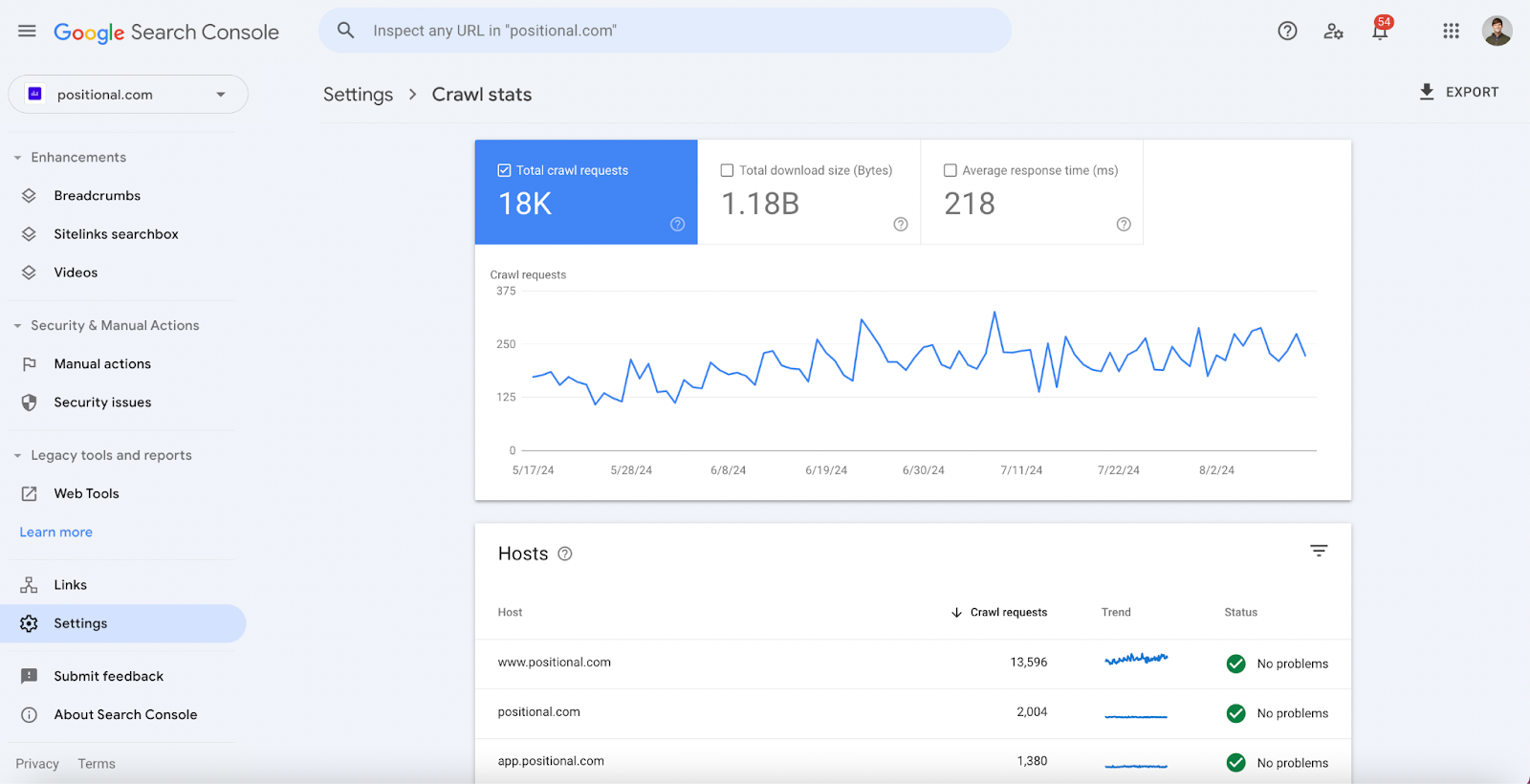1530x784 pixels.
Task: Check Average response time (ms) checkbox
Action: click(x=951, y=170)
